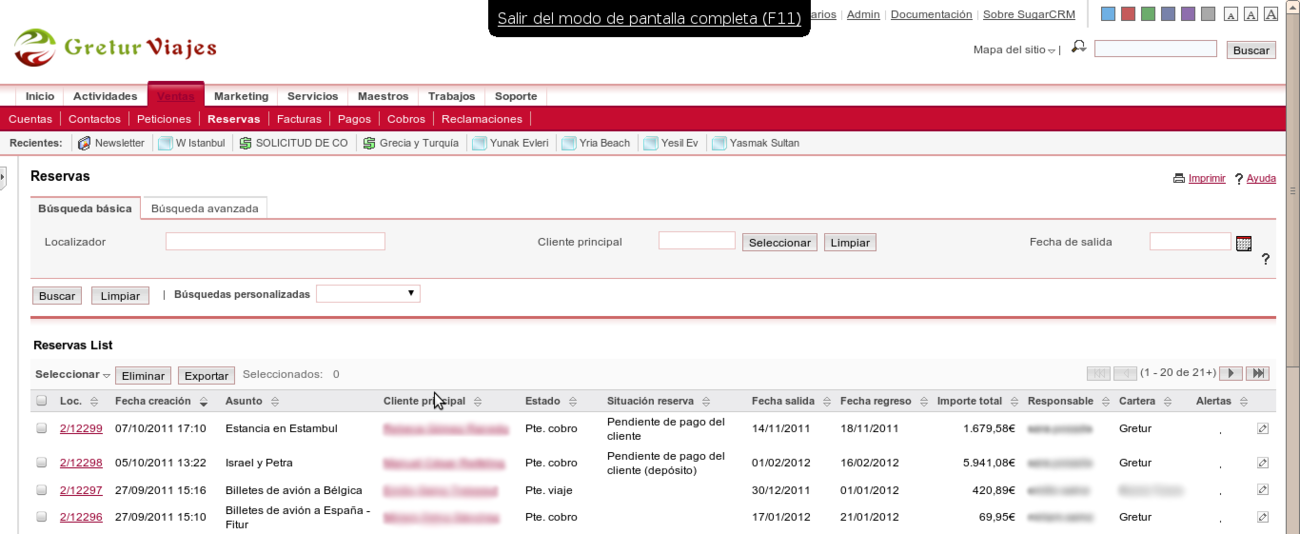Click the Gretur Viajes logo

[x=115, y=47]
